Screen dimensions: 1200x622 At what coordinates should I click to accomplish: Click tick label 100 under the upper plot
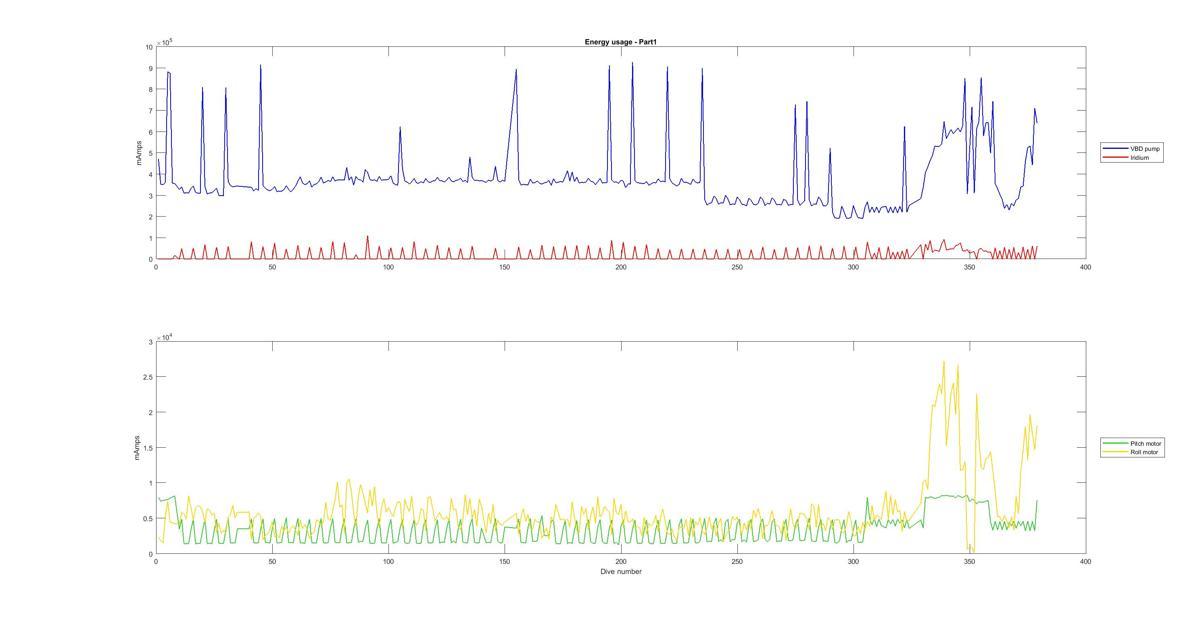tap(388, 267)
